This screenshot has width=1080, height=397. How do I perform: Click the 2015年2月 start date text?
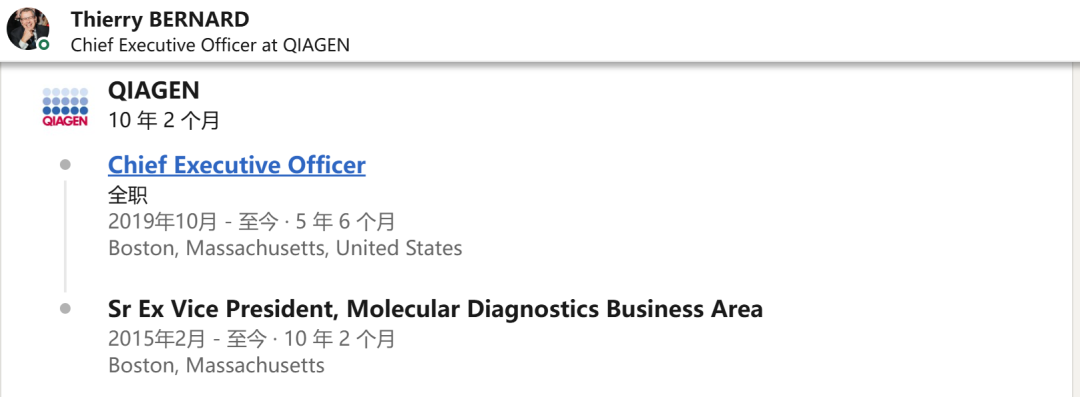coord(156,339)
